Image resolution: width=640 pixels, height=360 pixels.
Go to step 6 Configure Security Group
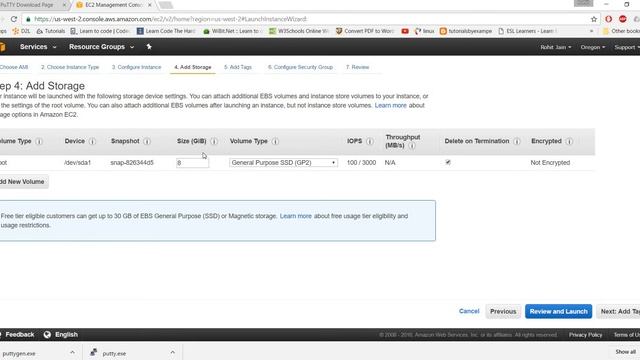pos(300,67)
